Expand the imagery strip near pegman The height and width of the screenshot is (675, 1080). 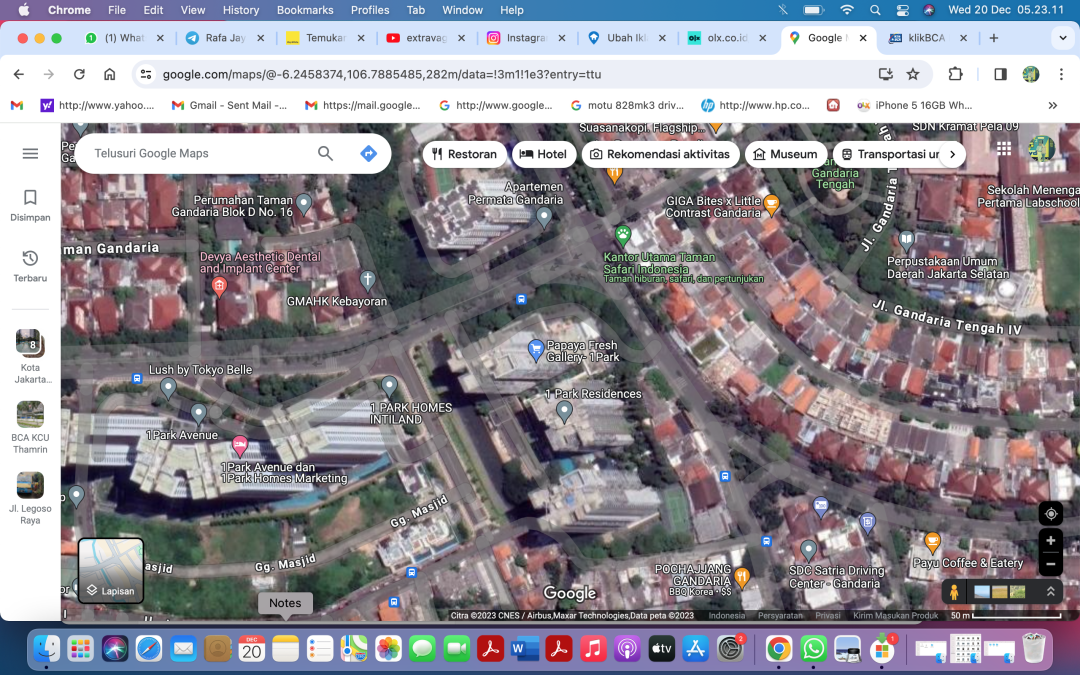point(1050,592)
